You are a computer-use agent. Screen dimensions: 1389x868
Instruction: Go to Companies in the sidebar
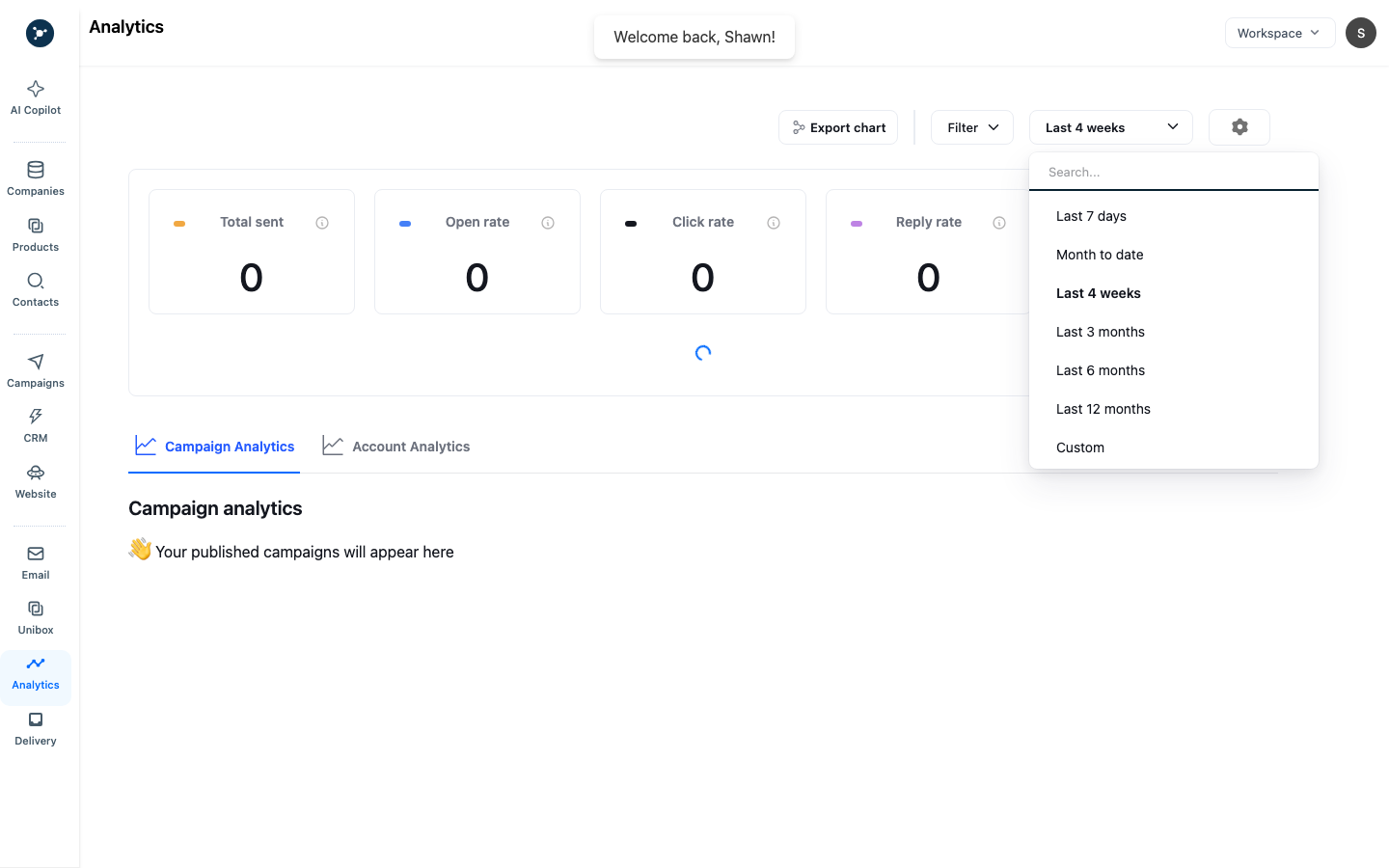tap(36, 179)
